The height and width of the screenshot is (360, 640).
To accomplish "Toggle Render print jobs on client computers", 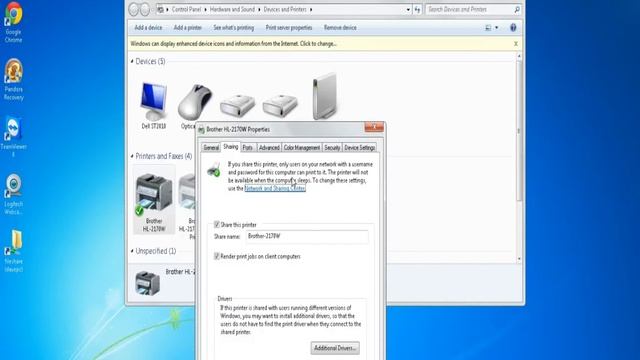I will (217, 256).
